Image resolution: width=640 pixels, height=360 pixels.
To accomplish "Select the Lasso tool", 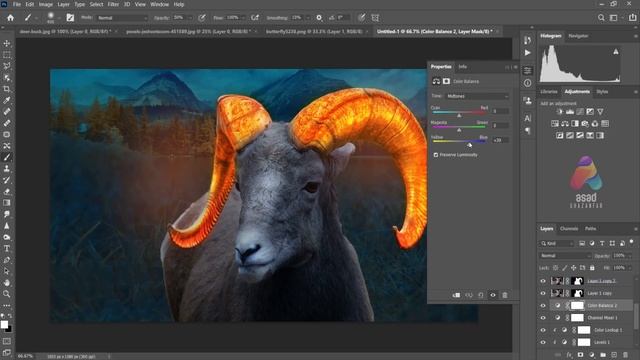I will [7, 66].
